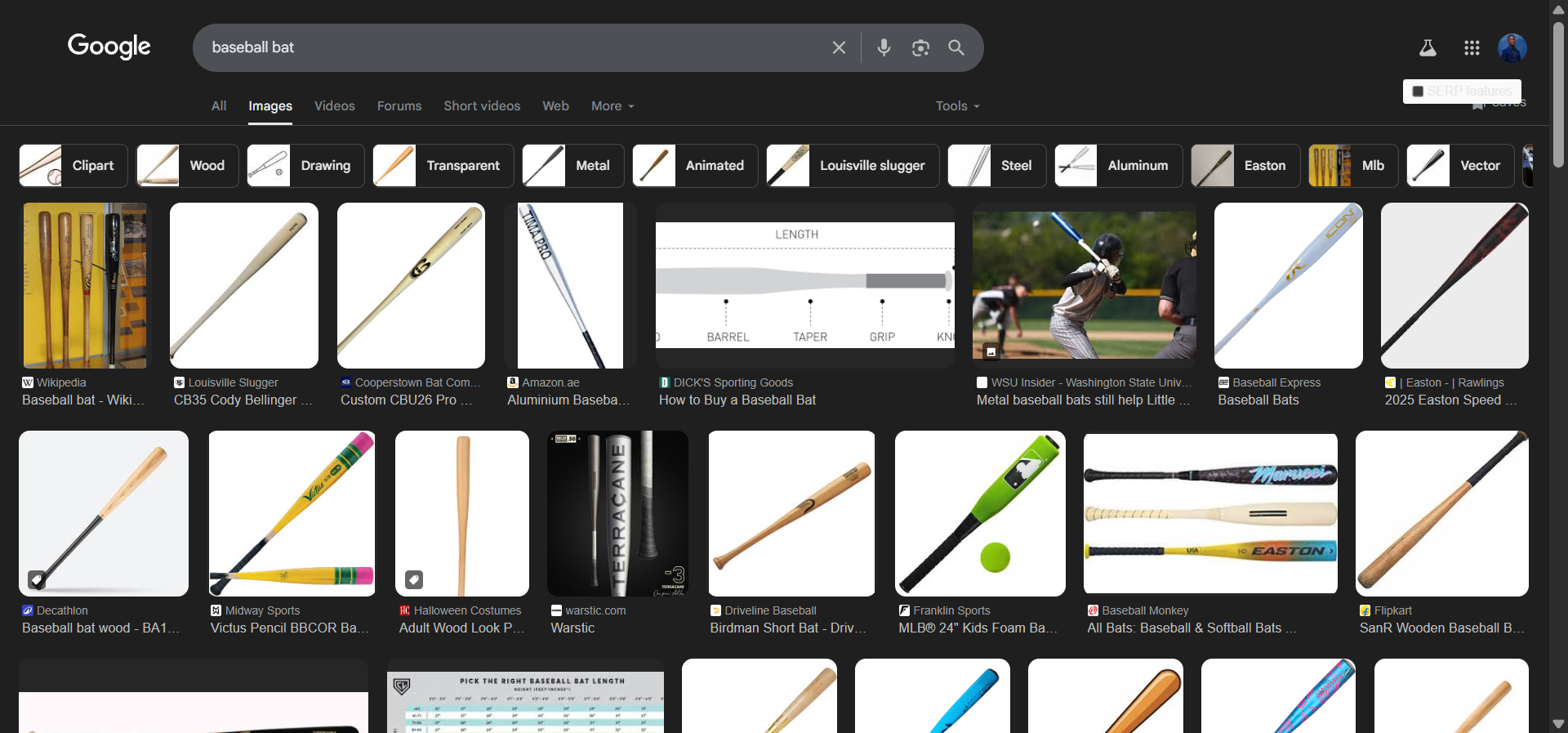Open Wikipedia baseball bats thumbnail
This screenshot has width=1568, height=733.
(85, 285)
